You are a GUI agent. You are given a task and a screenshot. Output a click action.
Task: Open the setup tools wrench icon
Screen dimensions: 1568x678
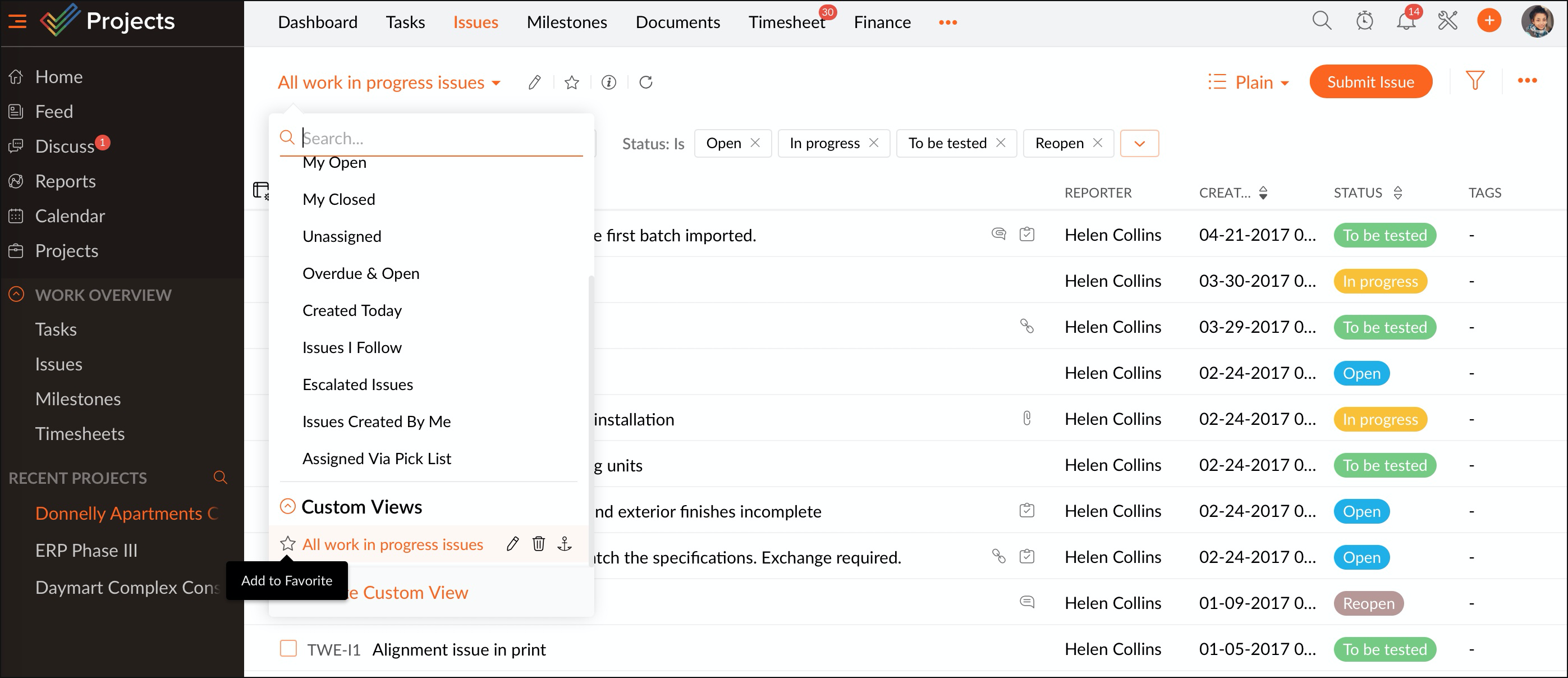1447,21
